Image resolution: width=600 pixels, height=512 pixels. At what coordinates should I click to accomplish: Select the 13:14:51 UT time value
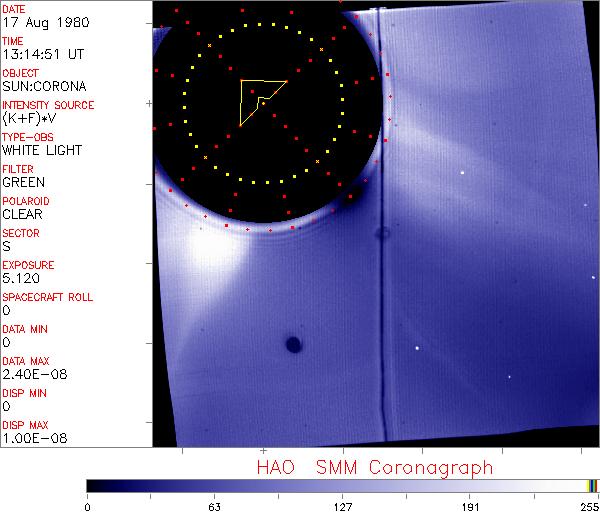click(41, 54)
